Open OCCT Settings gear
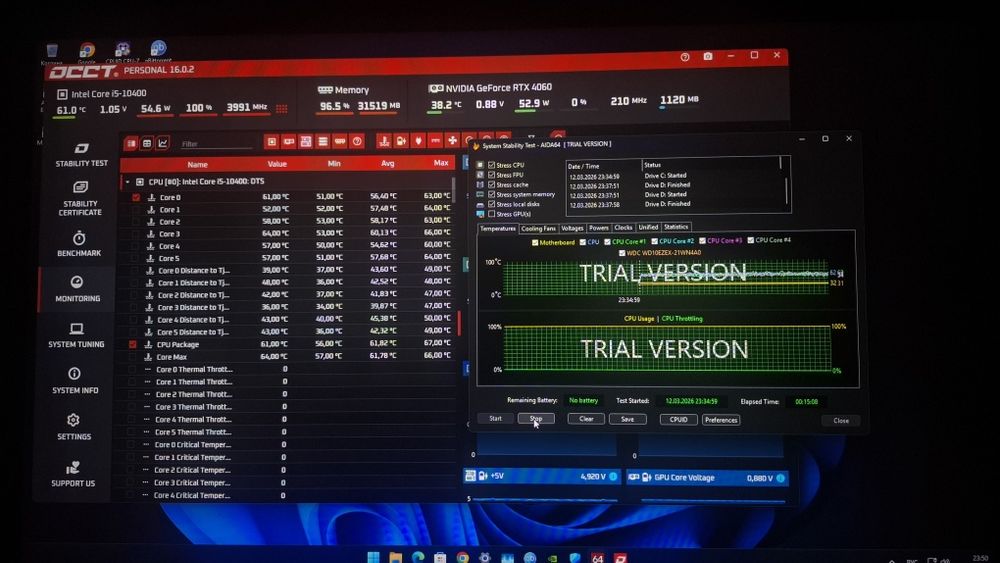The width and height of the screenshot is (1000, 563). pyautogui.click(x=73, y=427)
